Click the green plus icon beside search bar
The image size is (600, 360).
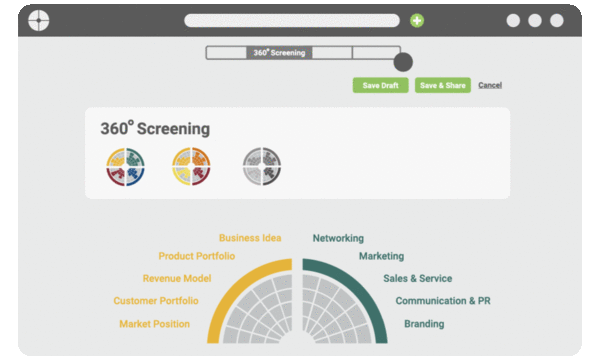coord(417,20)
